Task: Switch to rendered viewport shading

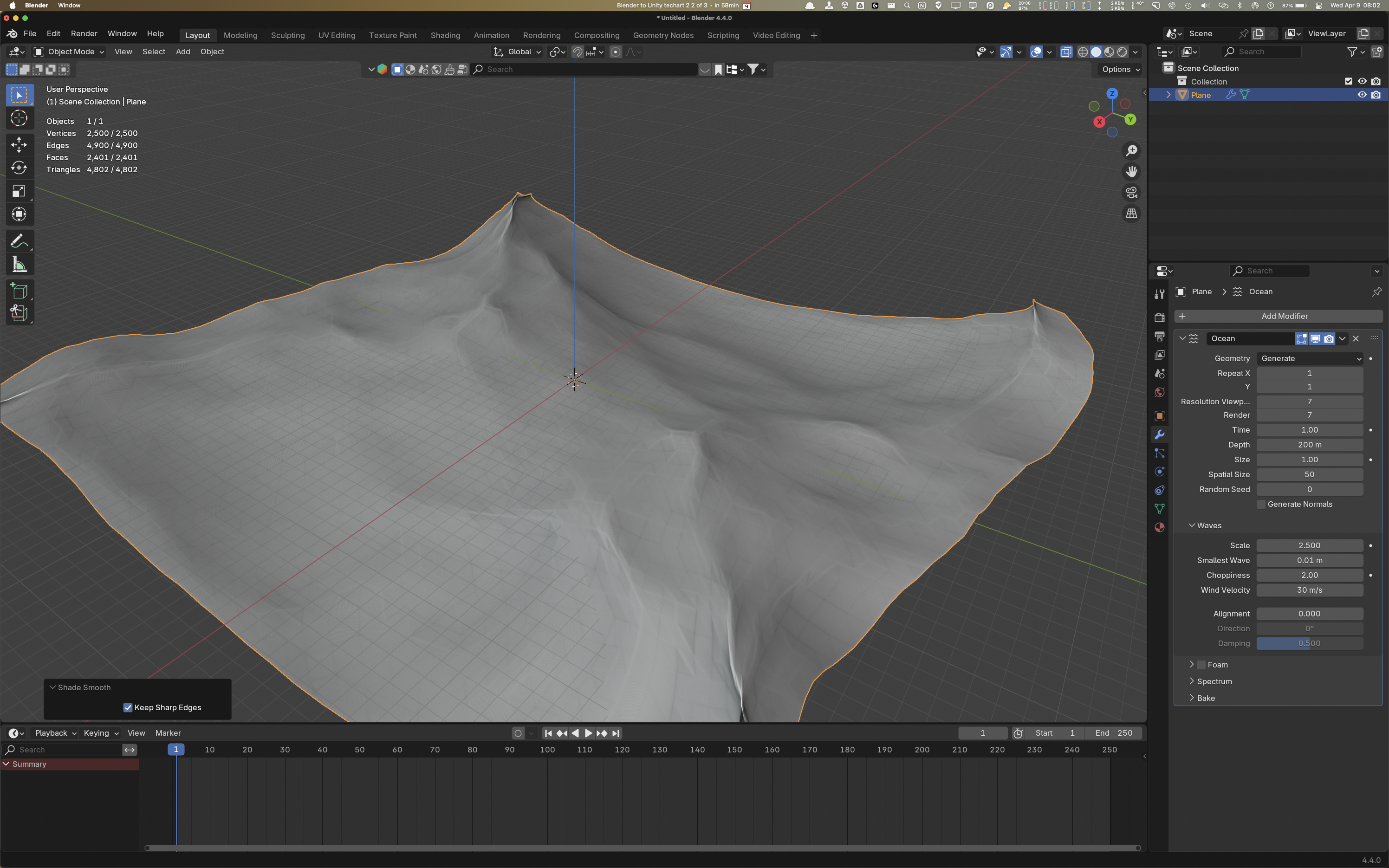Action: pyautogui.click(x=1122, y=52)
